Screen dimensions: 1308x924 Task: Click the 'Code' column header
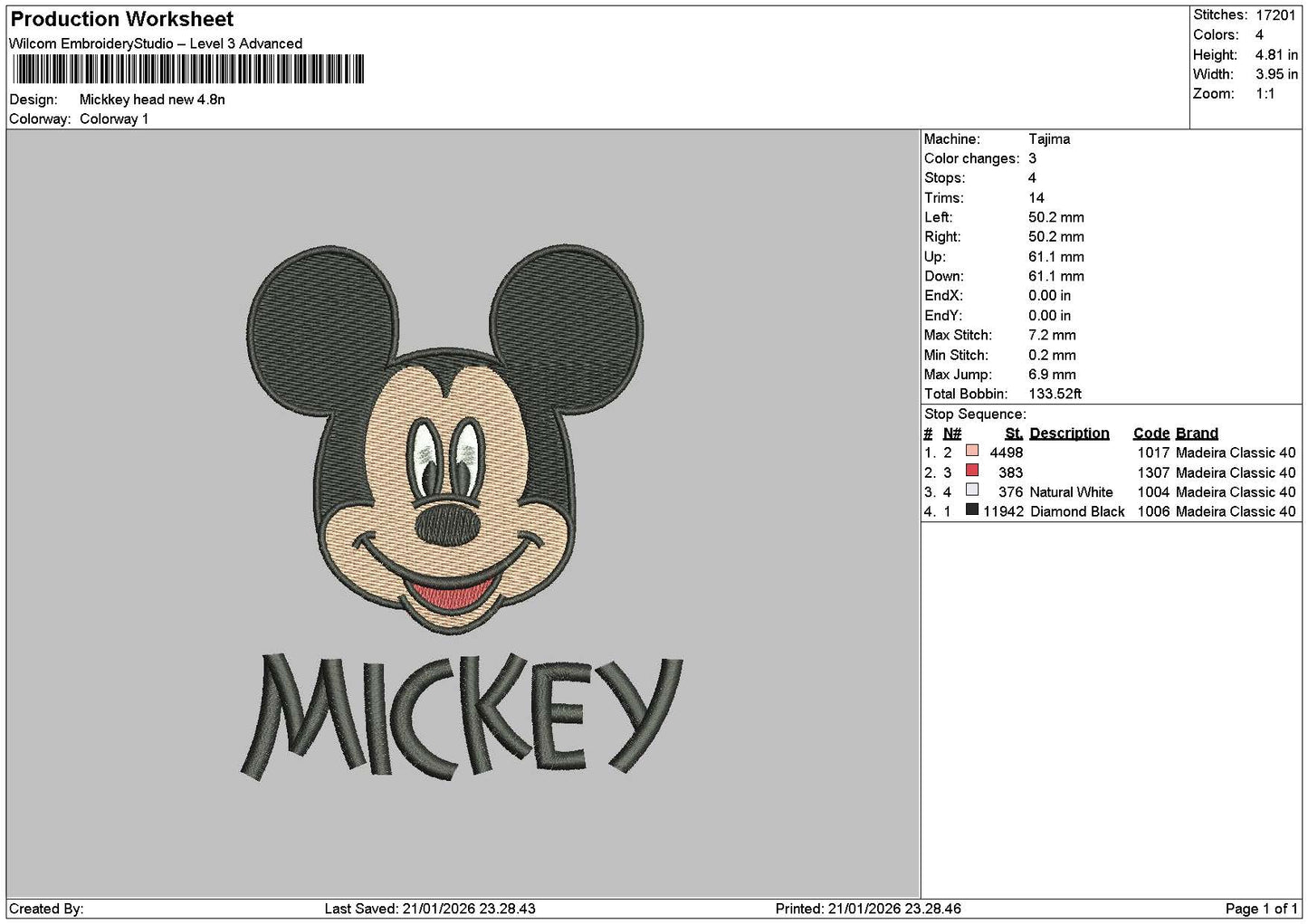(1150, 433)
